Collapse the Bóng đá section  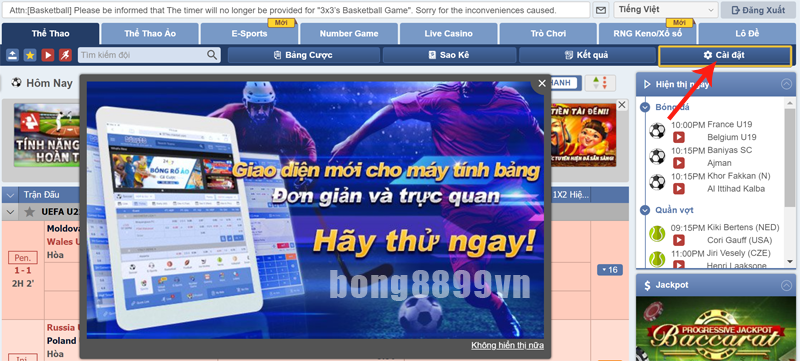pyautogui.click(x=645, y=107)
